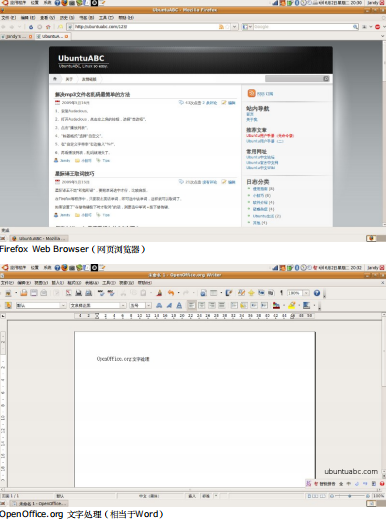Insert a hyperlink using Writer toolbar icon
Image resolution: width=386 pixels, height=522 pixels.
(203, 293)
